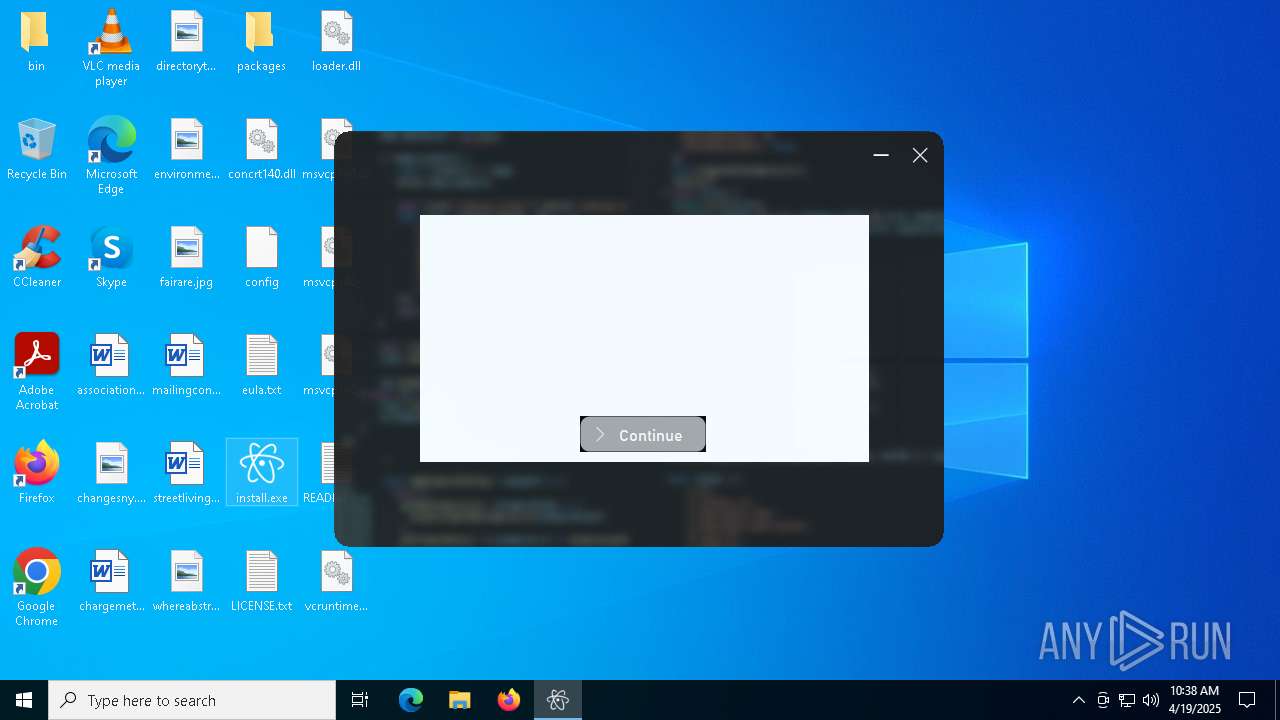Select the config file icon
Image resolution: width=1280 pixels, height=720 pixels.
pos(261,258)
